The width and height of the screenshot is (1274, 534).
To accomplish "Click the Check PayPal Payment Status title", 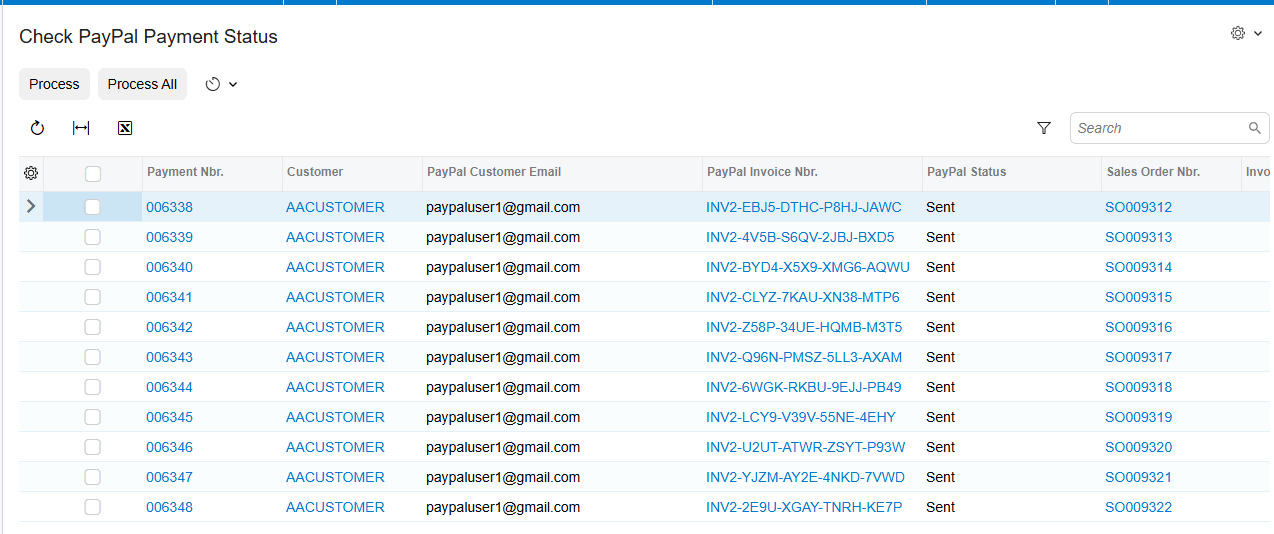I will (x=149, y=37).
